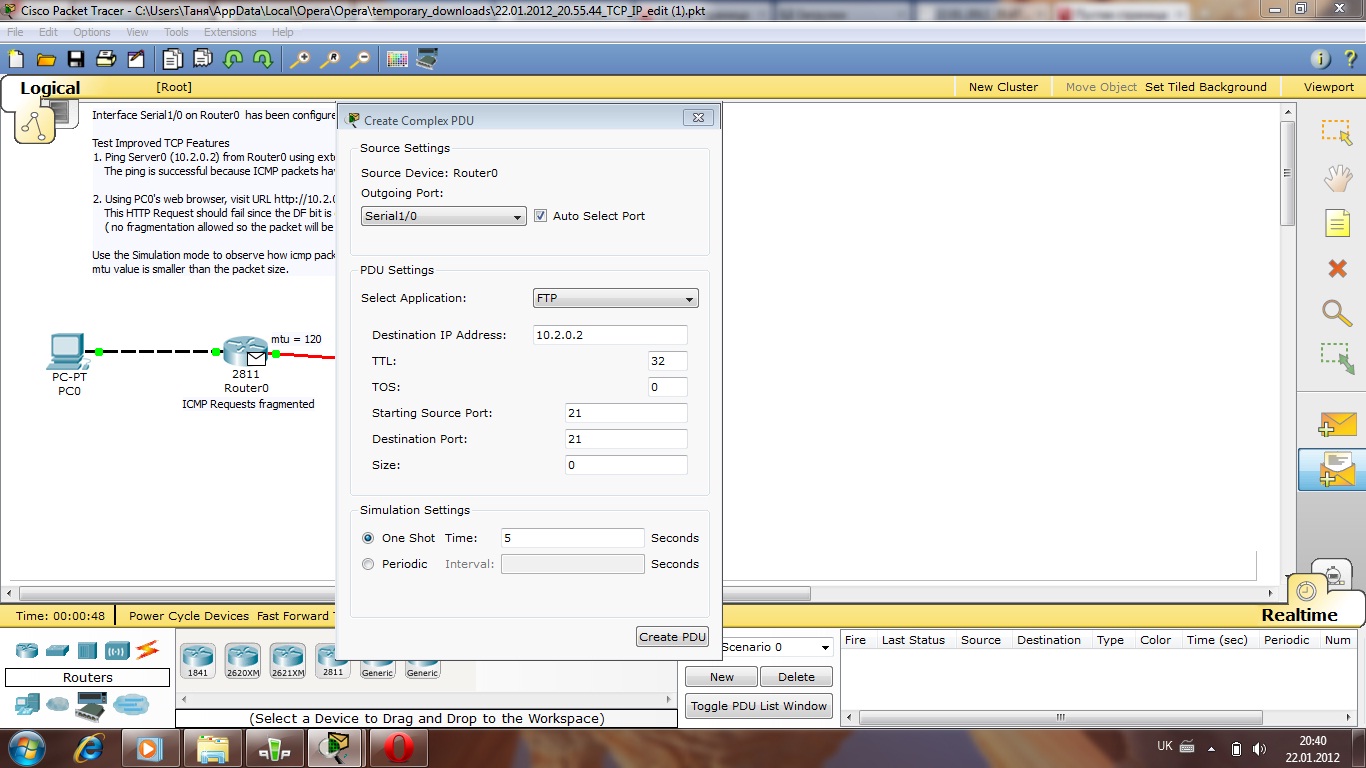Choose the Inspect magnifier tool
The image size is (1366, 768).
point(1337,313)
